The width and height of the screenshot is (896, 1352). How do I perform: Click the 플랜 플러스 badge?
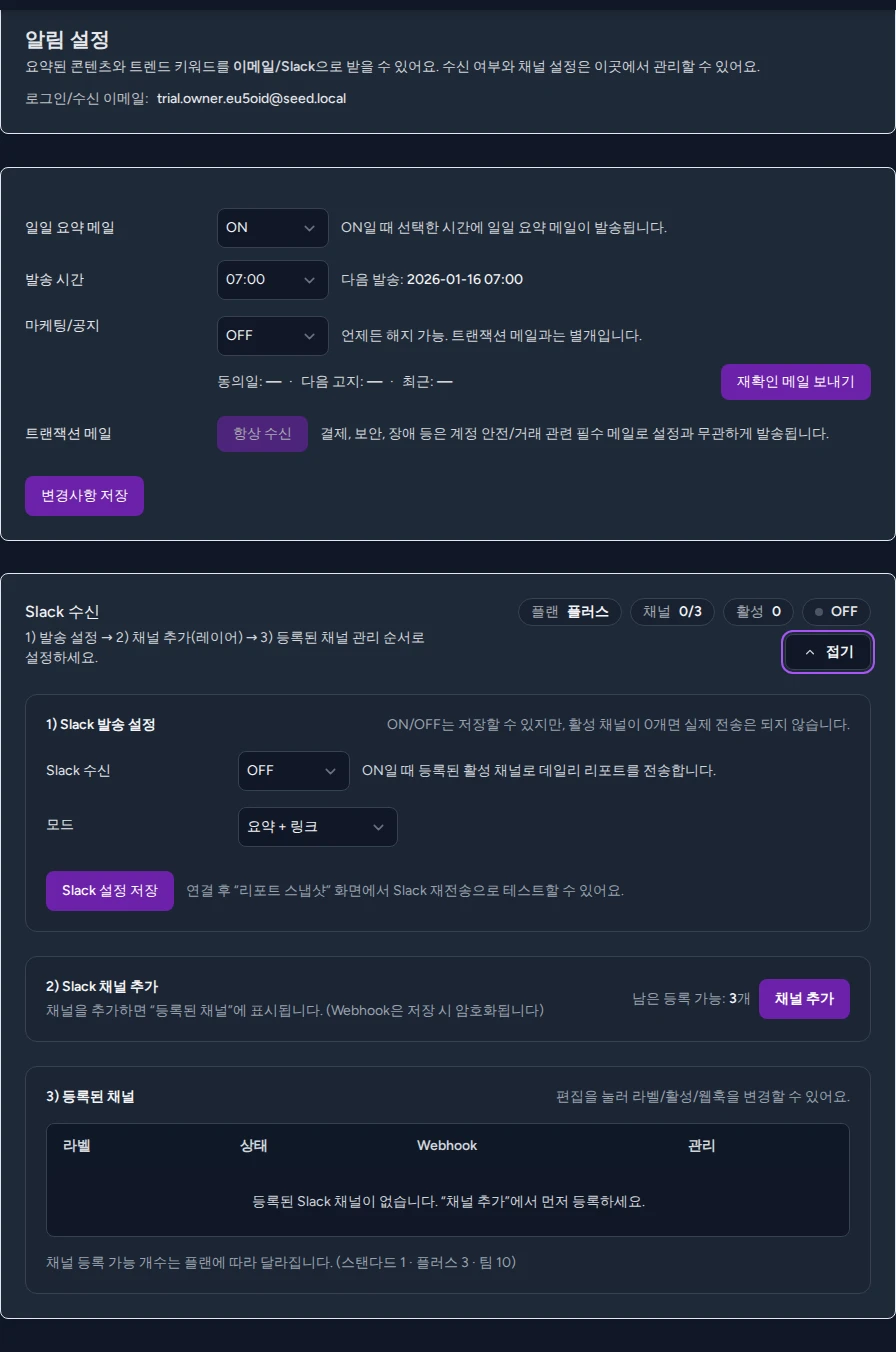click(x=569, y=611)
